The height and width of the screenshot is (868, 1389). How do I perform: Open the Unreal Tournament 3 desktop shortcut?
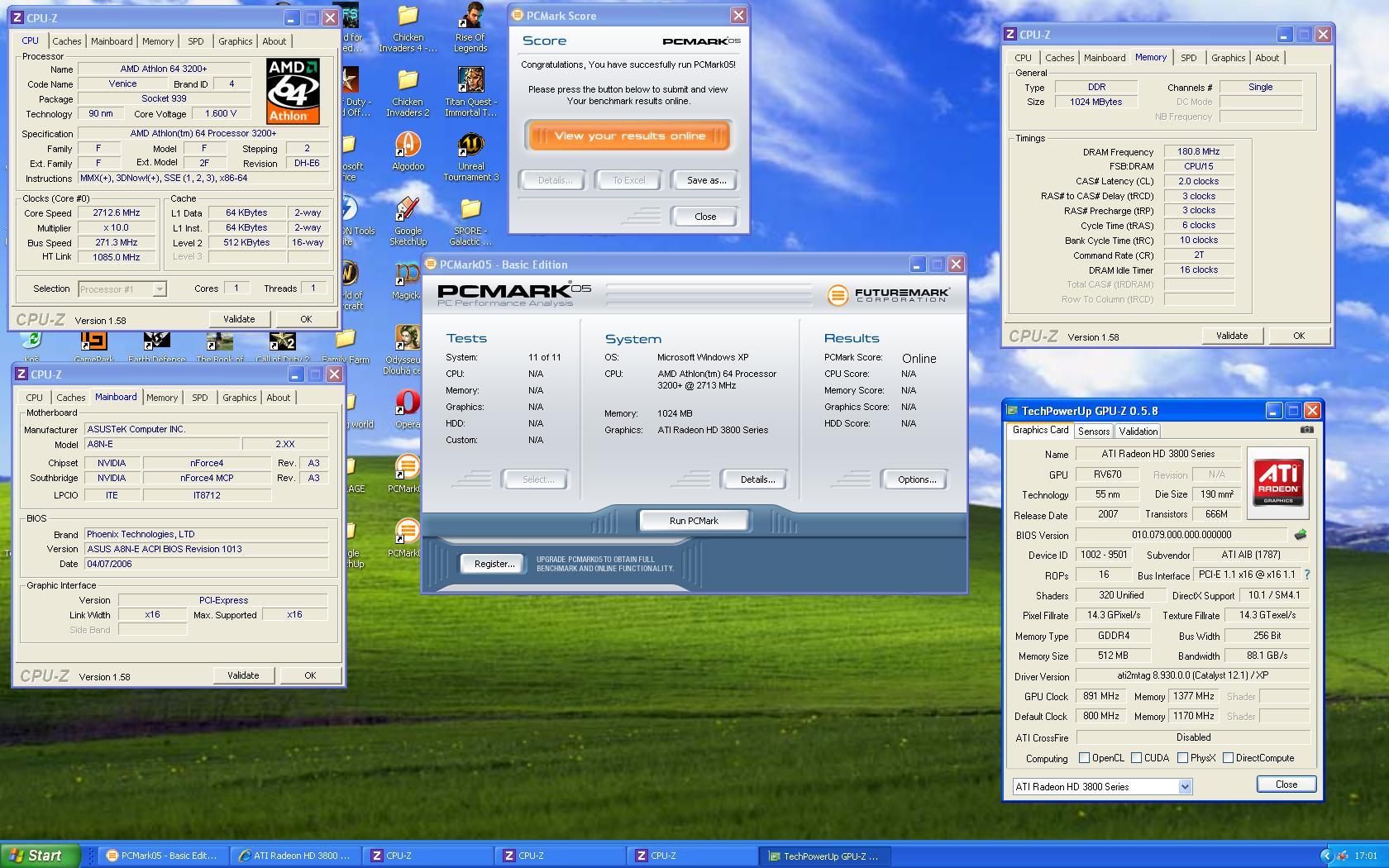470,158
